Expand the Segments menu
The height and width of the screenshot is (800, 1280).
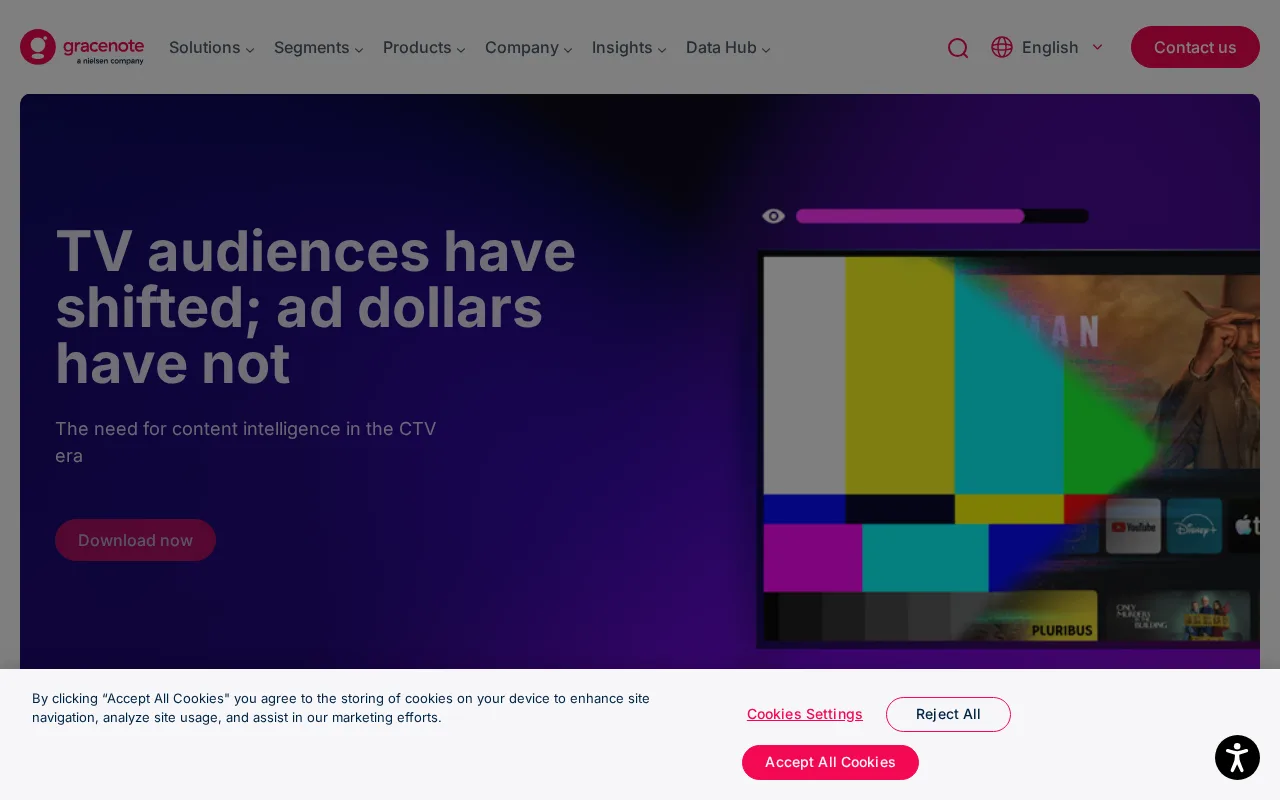(318, 48)
